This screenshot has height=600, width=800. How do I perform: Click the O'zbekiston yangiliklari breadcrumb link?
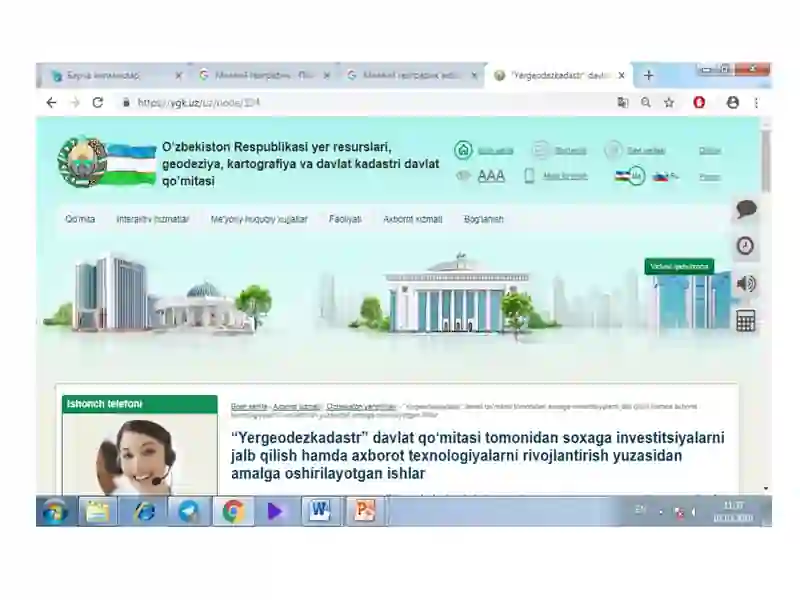point(361,407)
